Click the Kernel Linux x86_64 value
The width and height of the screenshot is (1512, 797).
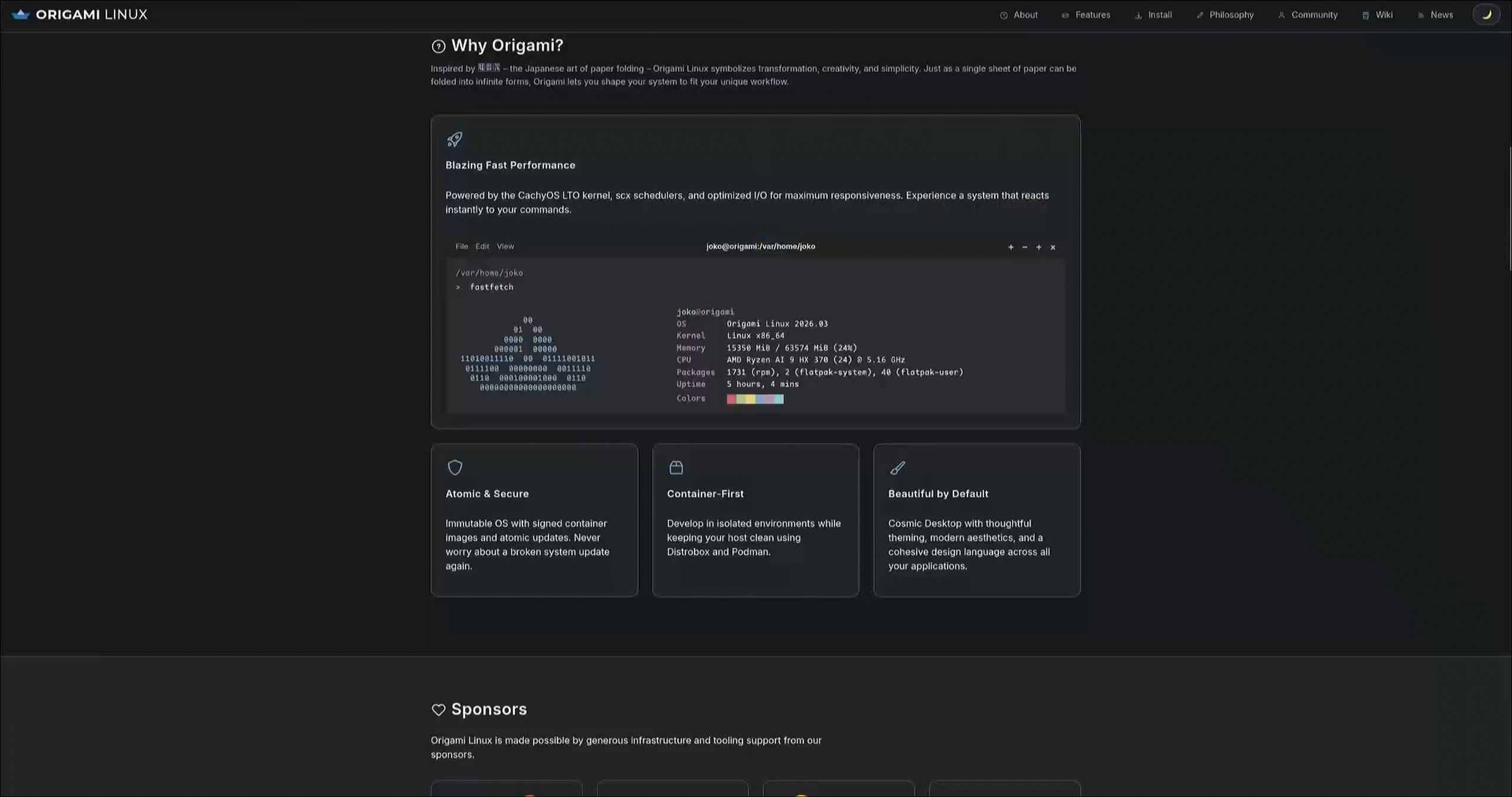click(x=755, y=336)
